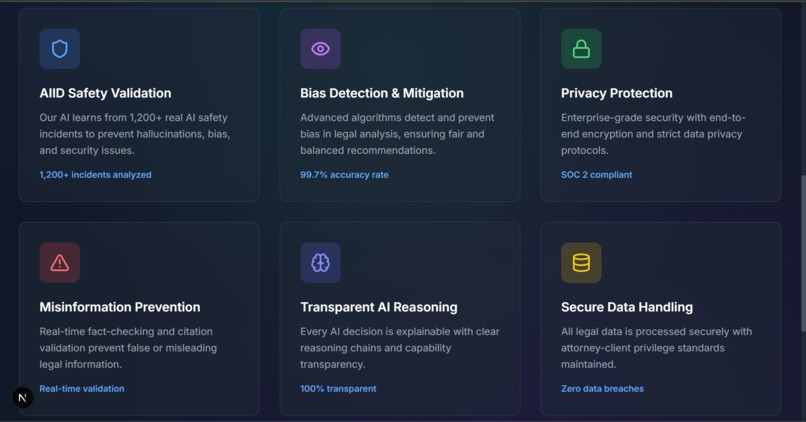The width and height of the screenshot is (806, 422).
Task: Select the Misinformation Prevention heading
Action: pos(120,307)
